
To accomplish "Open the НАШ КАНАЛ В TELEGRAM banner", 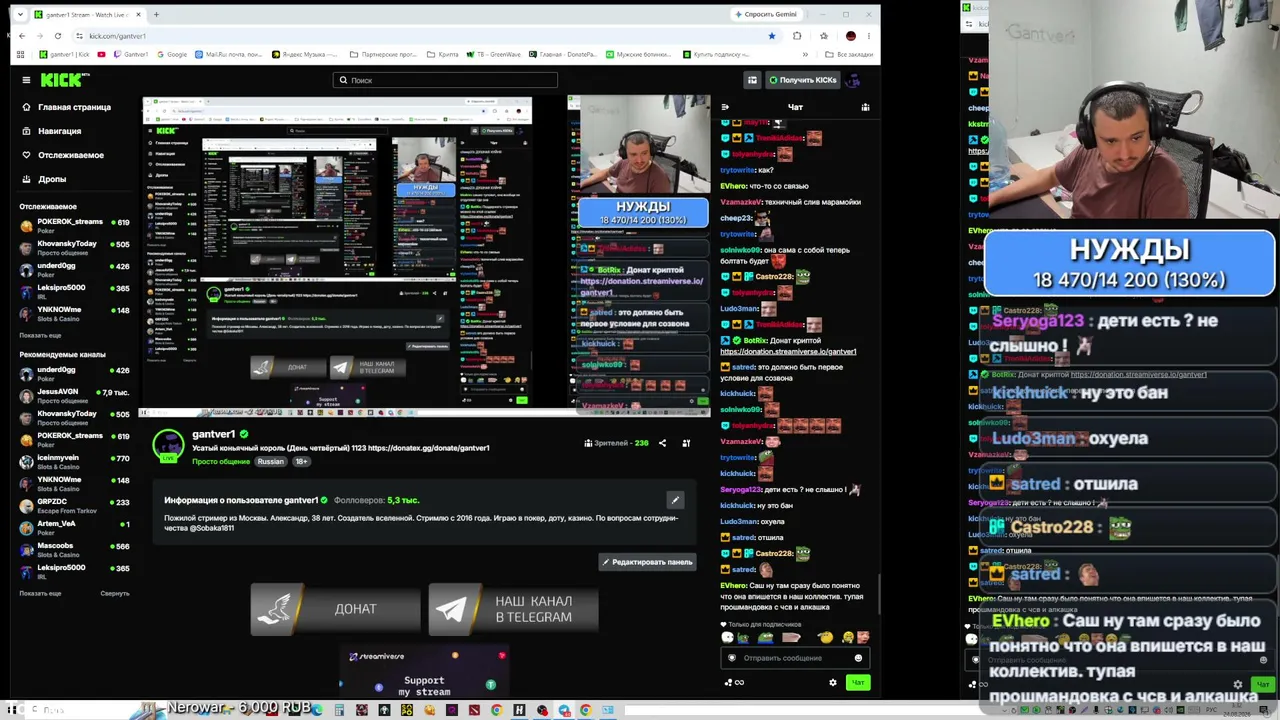I will pyautogui.click(x=513, y=609).
